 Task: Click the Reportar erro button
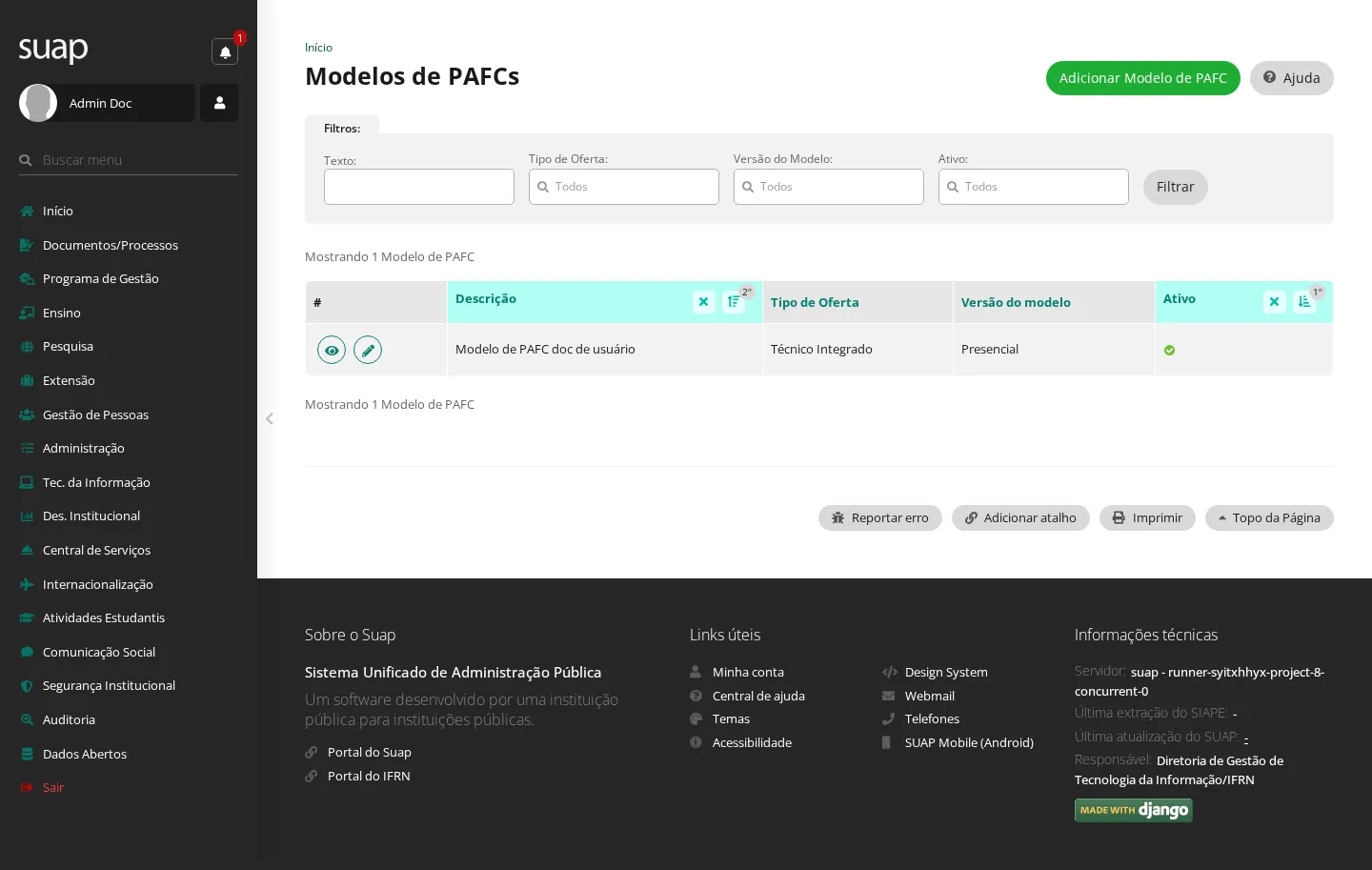[x=880, y=517]
